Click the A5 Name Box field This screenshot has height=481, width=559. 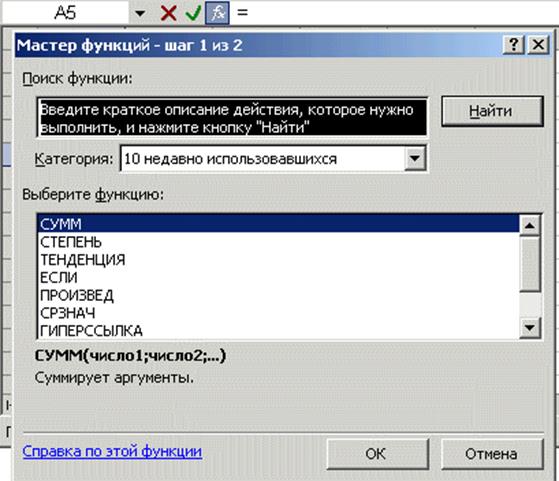(65, 13)
